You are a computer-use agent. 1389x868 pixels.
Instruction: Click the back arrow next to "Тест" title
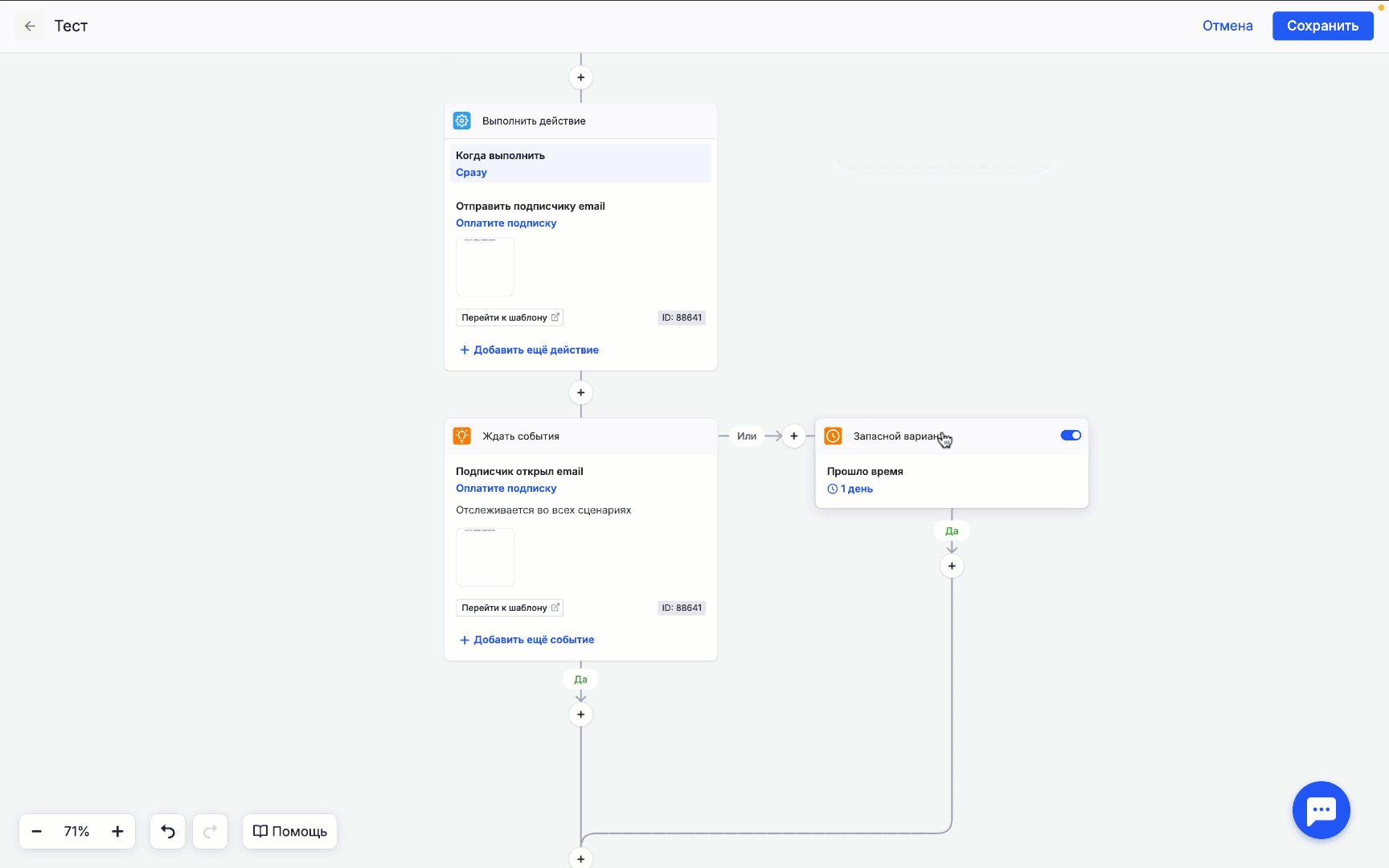(30, 25)
